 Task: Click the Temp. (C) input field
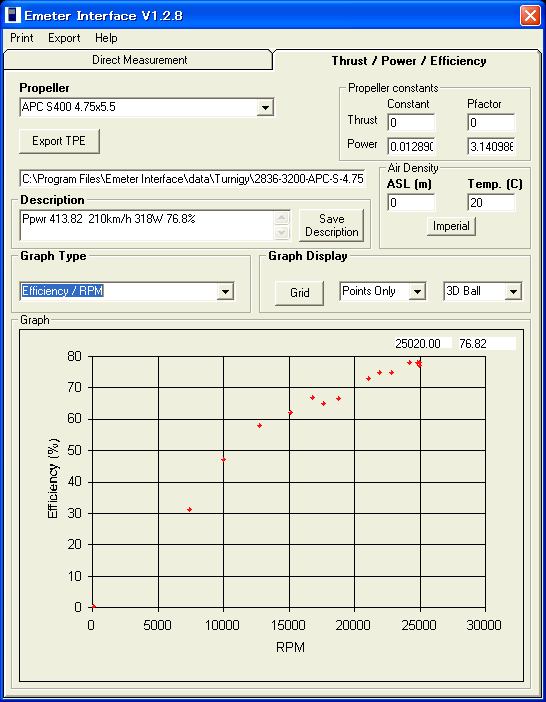coord(491,203)
